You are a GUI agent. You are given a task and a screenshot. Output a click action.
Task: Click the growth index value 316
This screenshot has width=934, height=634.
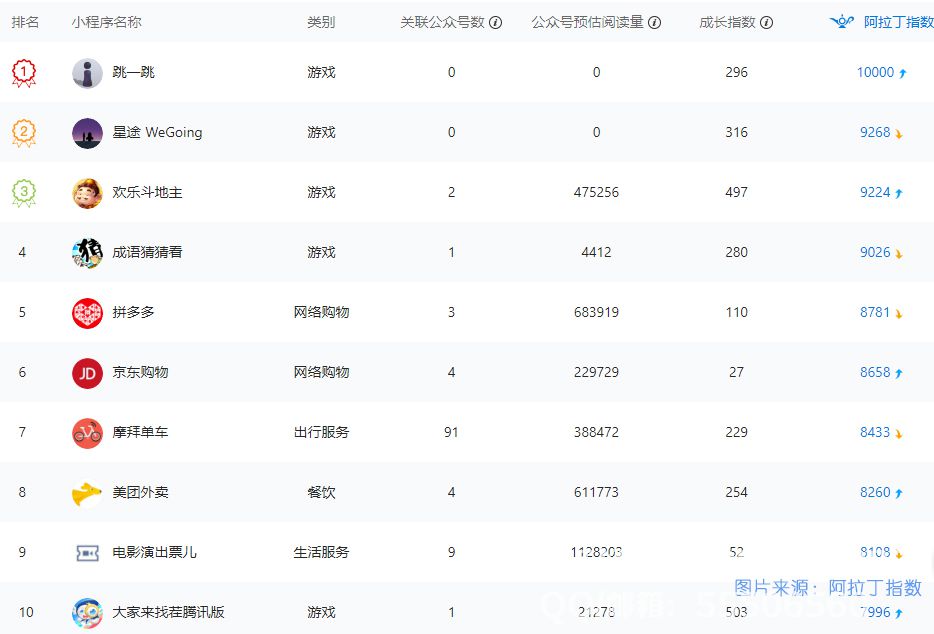click(736, 132)
